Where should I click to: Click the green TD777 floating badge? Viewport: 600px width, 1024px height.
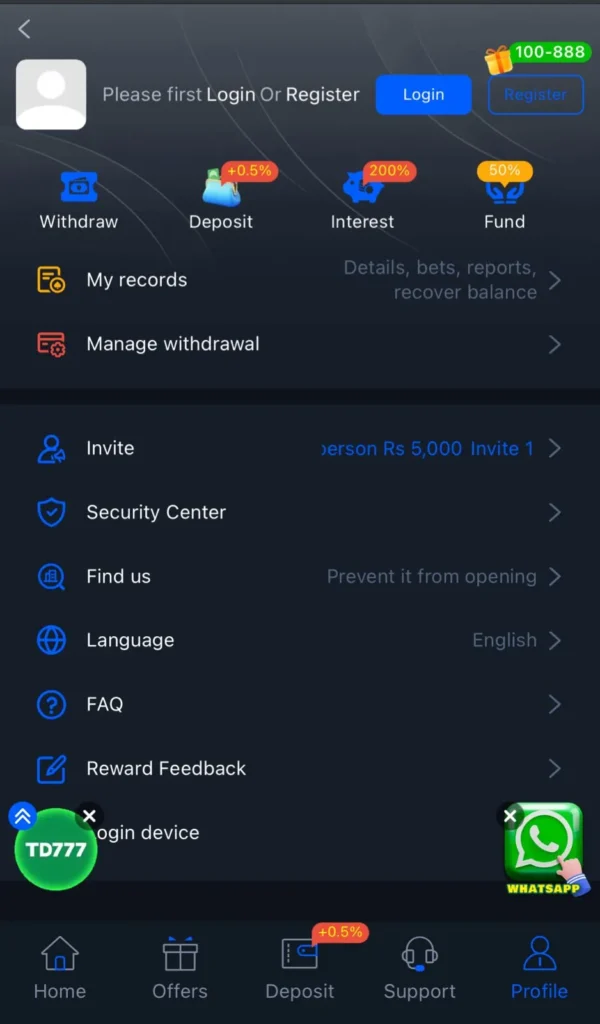coord(56,850)
